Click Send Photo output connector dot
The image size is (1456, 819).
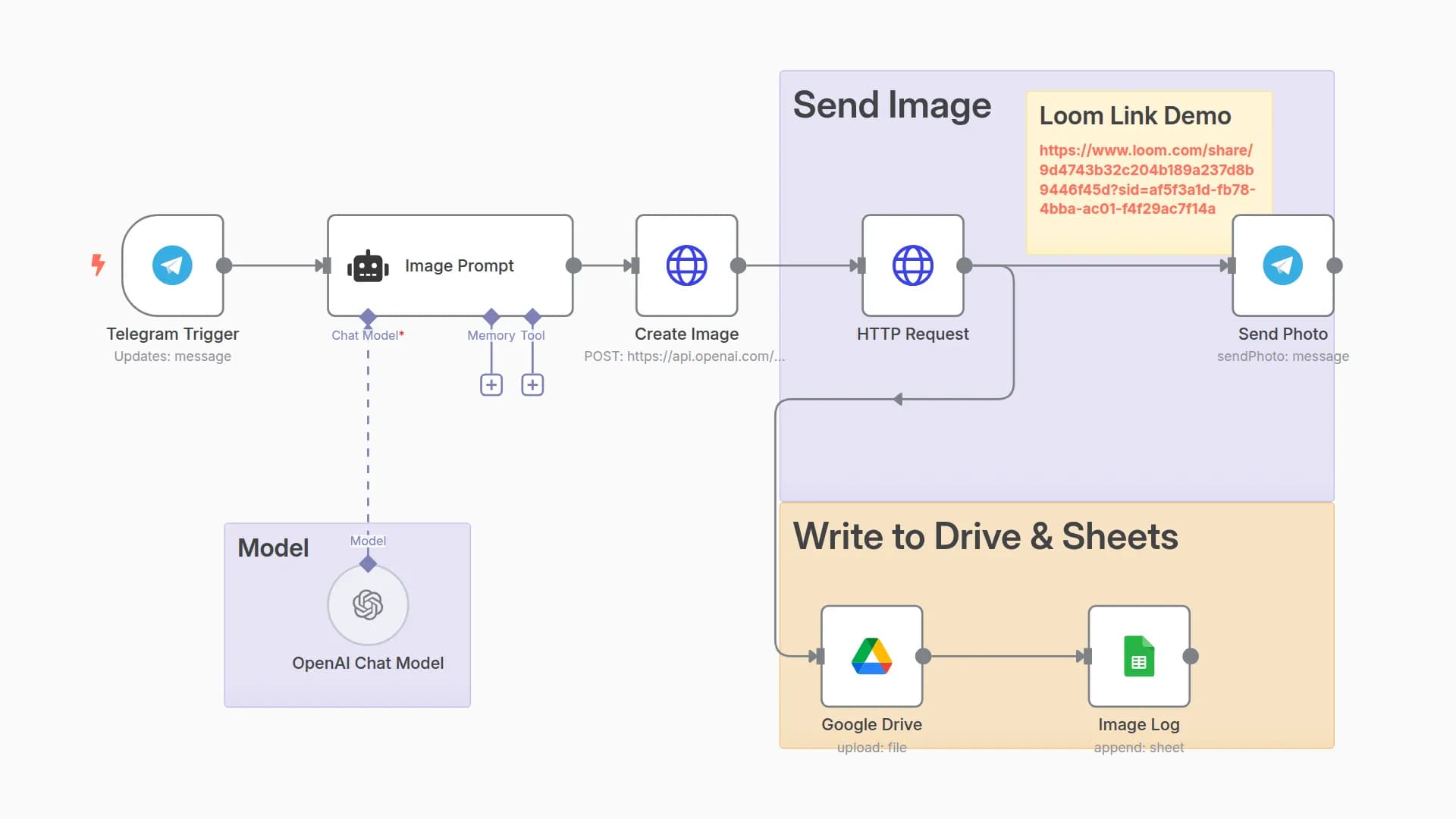pyautogui.click(x=1335, y=265)
